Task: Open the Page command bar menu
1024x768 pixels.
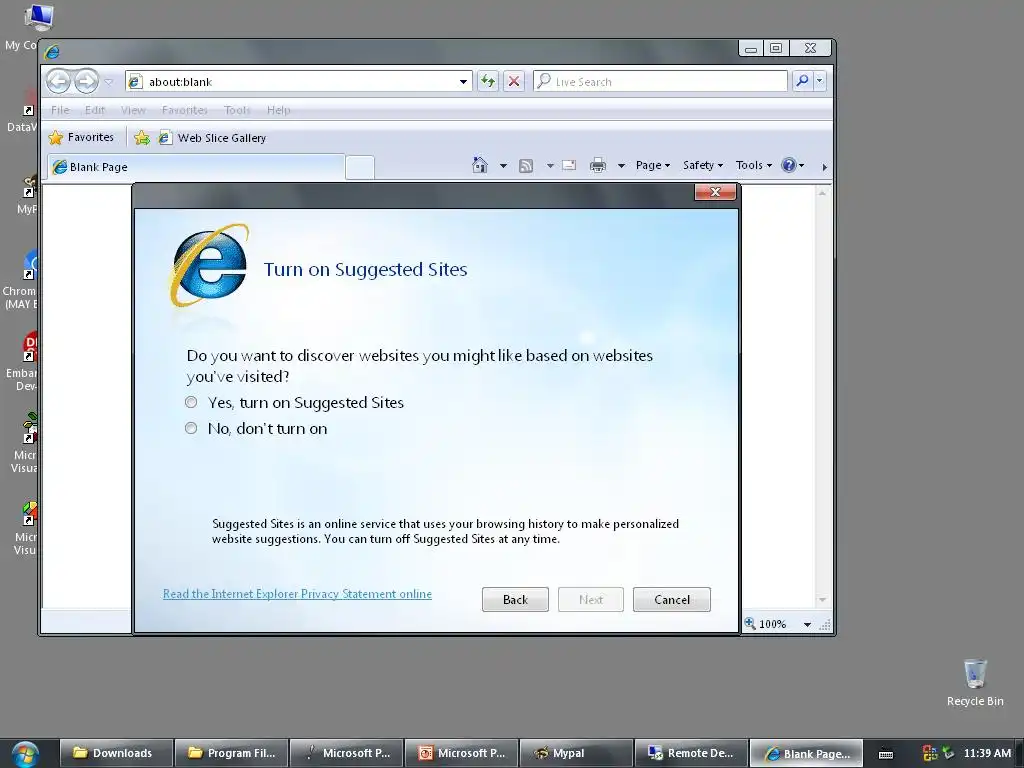Action: point(653,165)
